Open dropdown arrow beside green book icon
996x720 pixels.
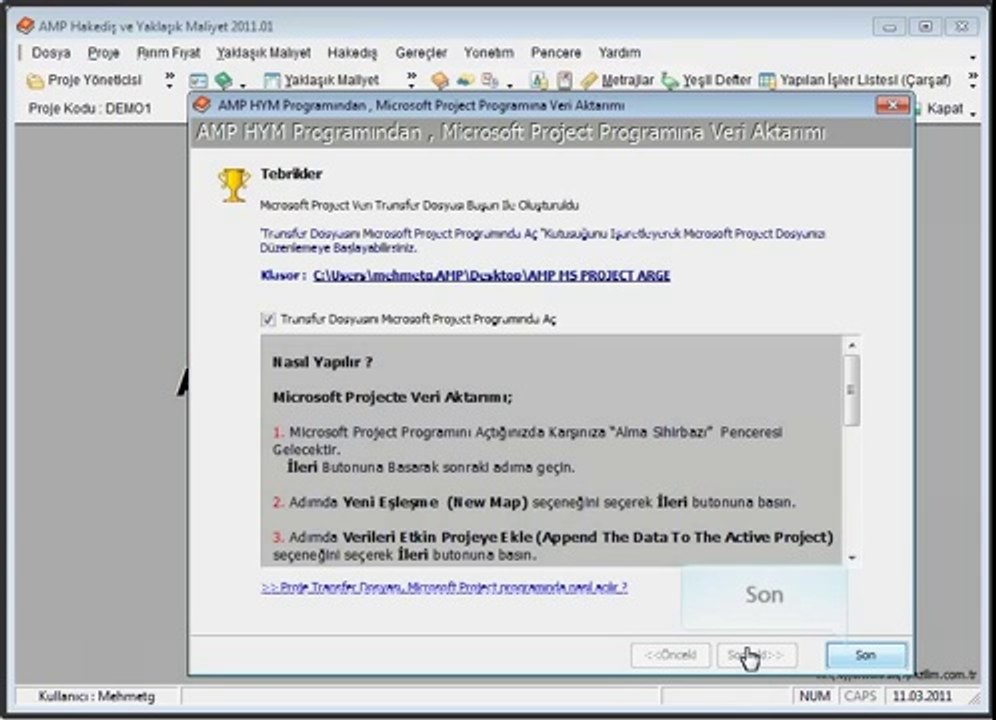243,84
